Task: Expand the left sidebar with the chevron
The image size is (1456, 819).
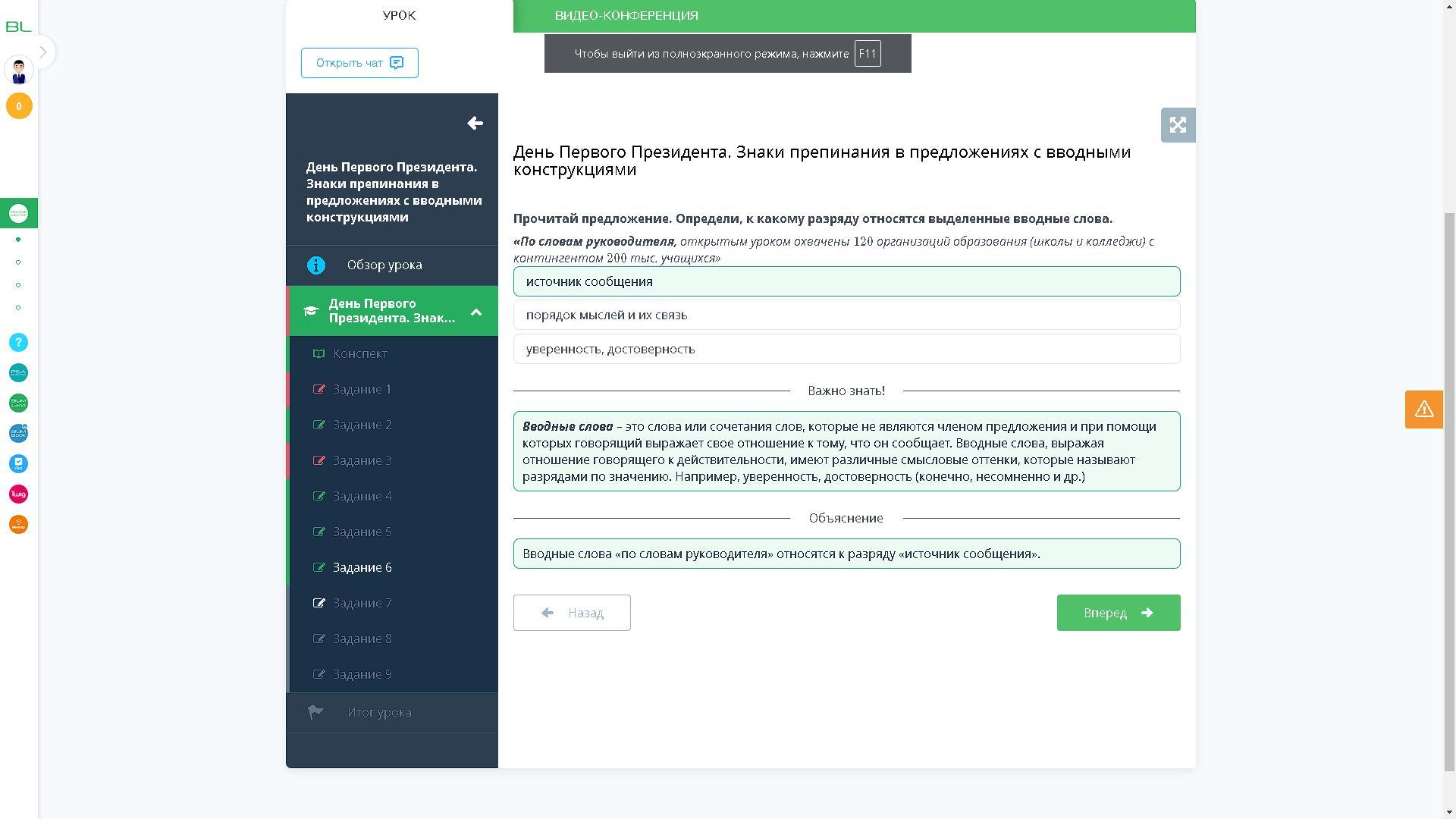Action: 44,52
